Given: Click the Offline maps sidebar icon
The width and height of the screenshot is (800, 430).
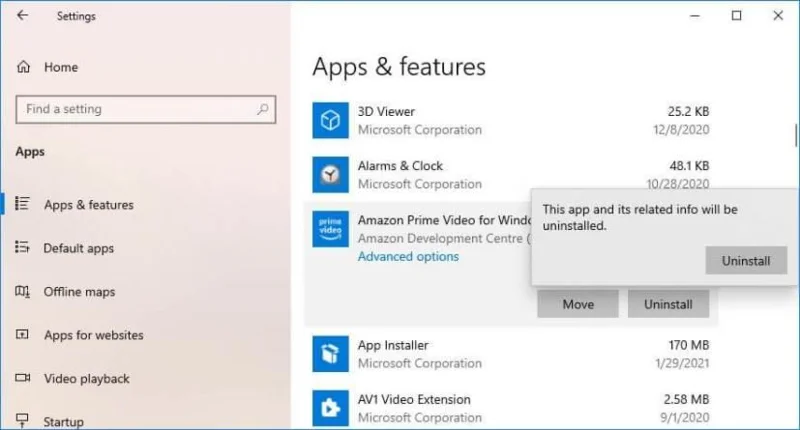Looking at the screenshot, I should [x=22, y=291].
